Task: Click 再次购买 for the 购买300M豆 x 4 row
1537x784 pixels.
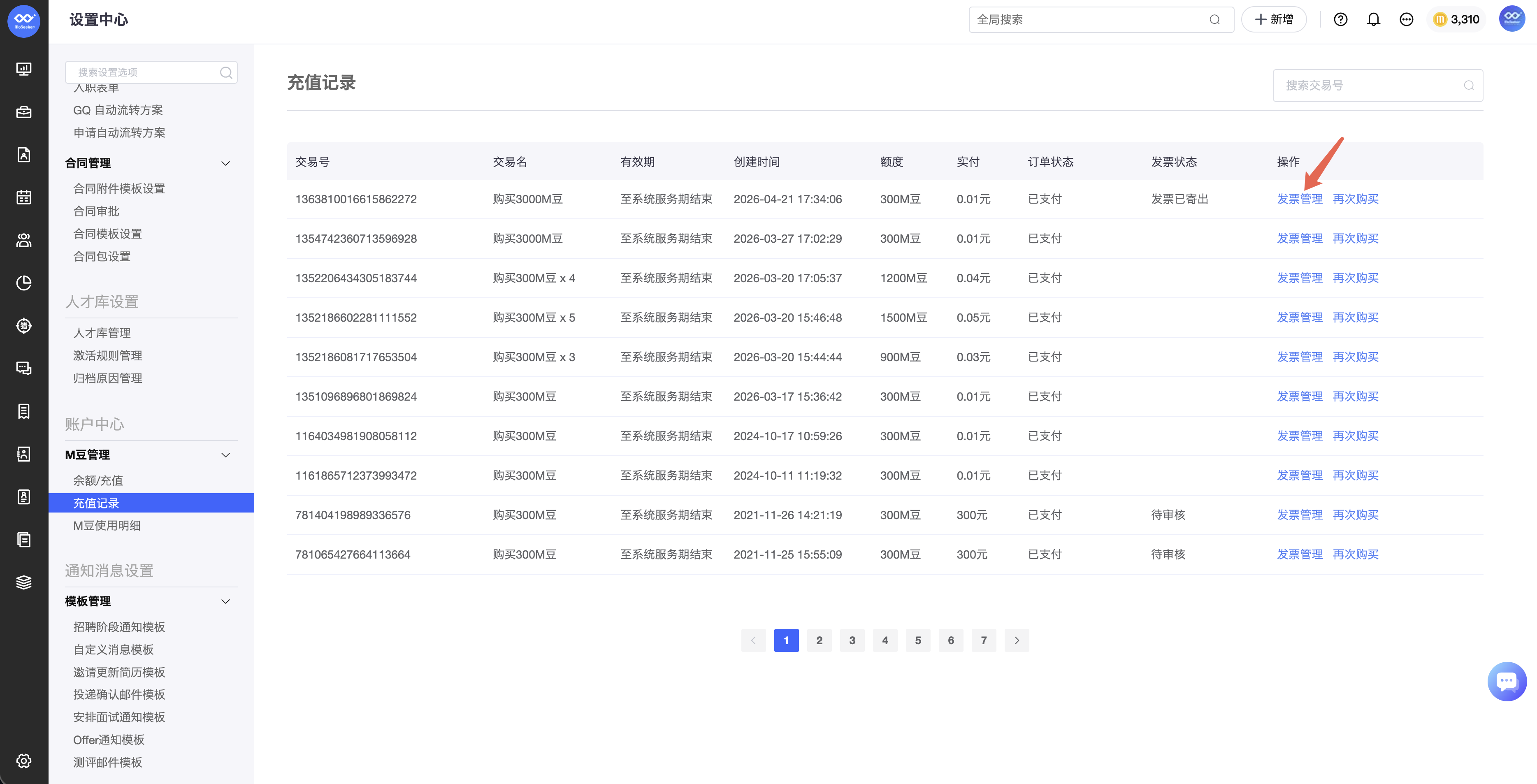Action: click(1355, 278)
